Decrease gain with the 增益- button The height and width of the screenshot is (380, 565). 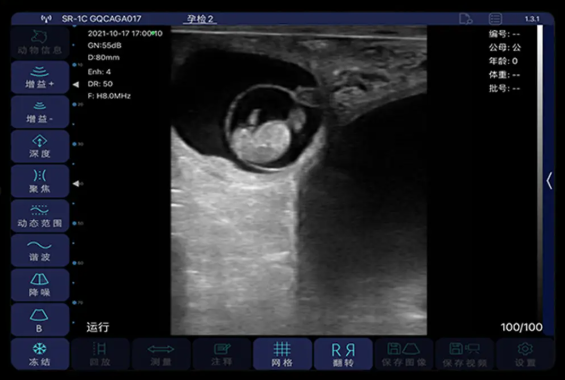(x=40, y=112)
